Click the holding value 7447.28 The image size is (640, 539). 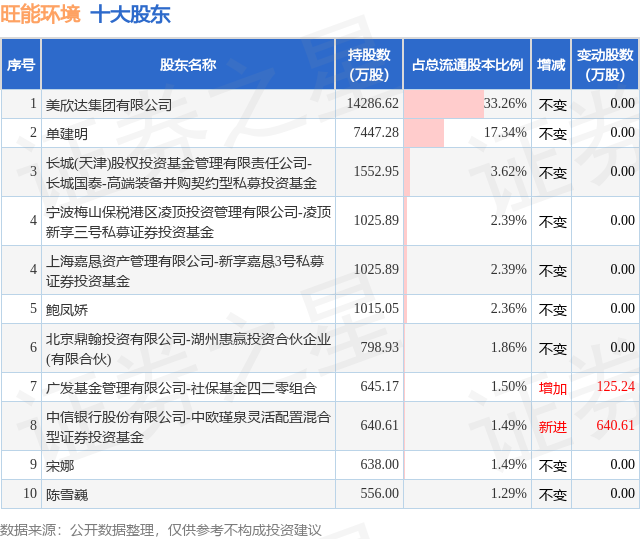376,132
